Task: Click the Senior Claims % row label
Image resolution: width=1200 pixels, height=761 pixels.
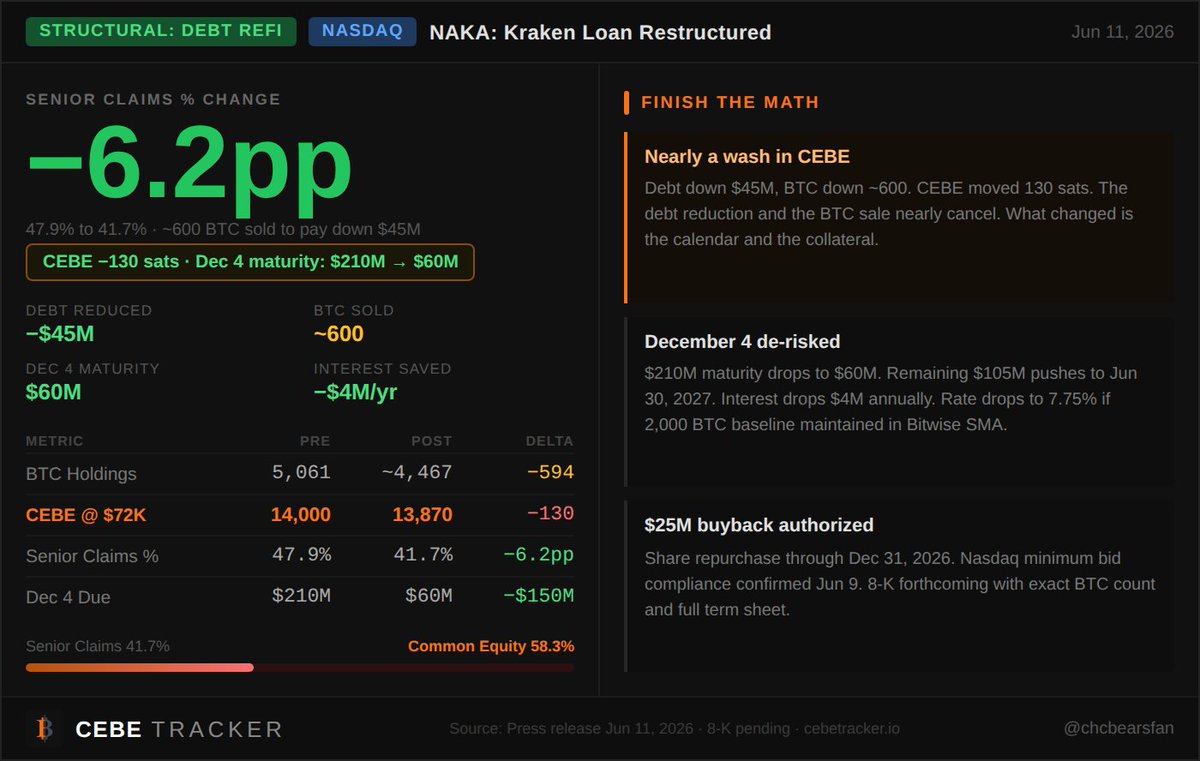Action: click(x=92, y=556)
